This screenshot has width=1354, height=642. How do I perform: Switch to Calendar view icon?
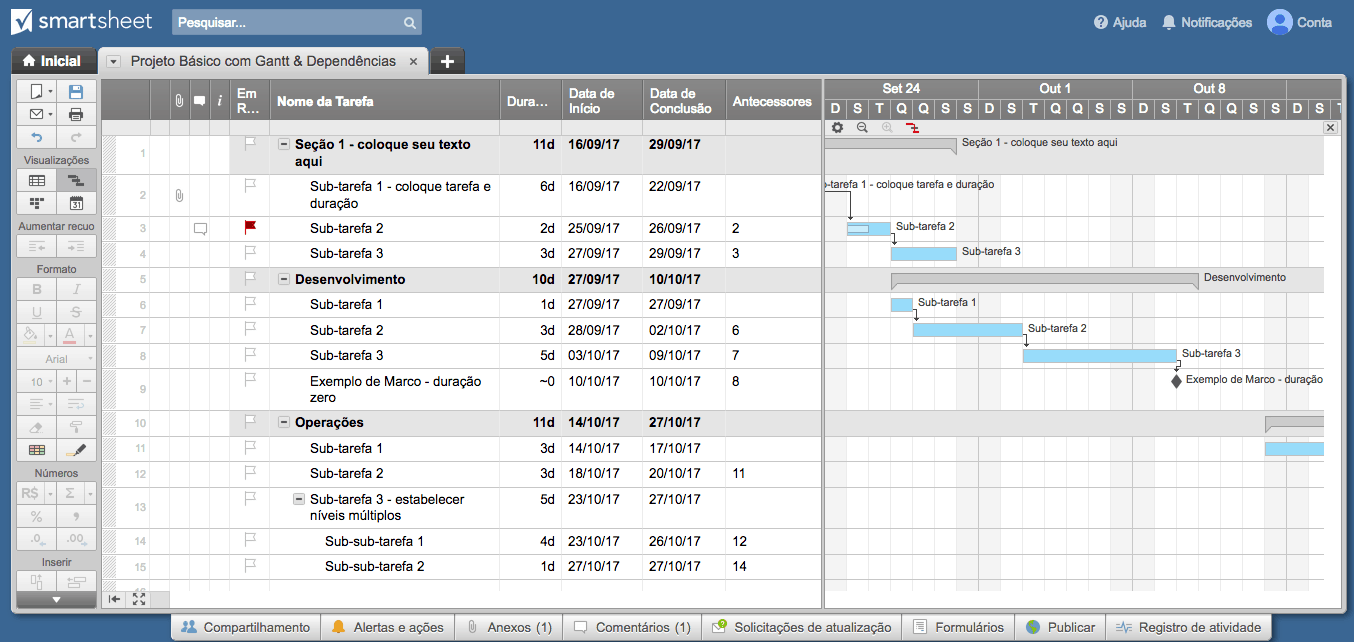click(76, 203)
